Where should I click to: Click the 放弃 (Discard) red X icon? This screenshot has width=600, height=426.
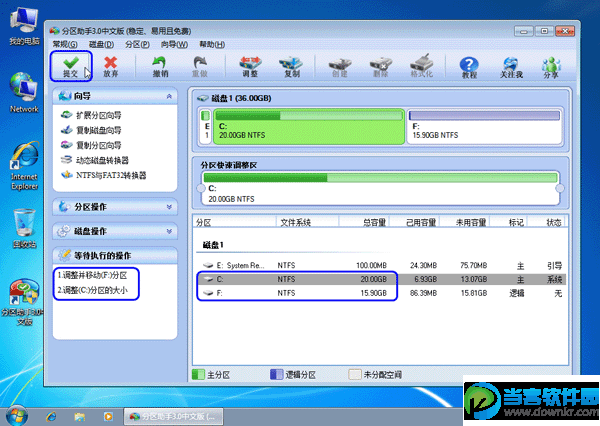tap(111, 66)
